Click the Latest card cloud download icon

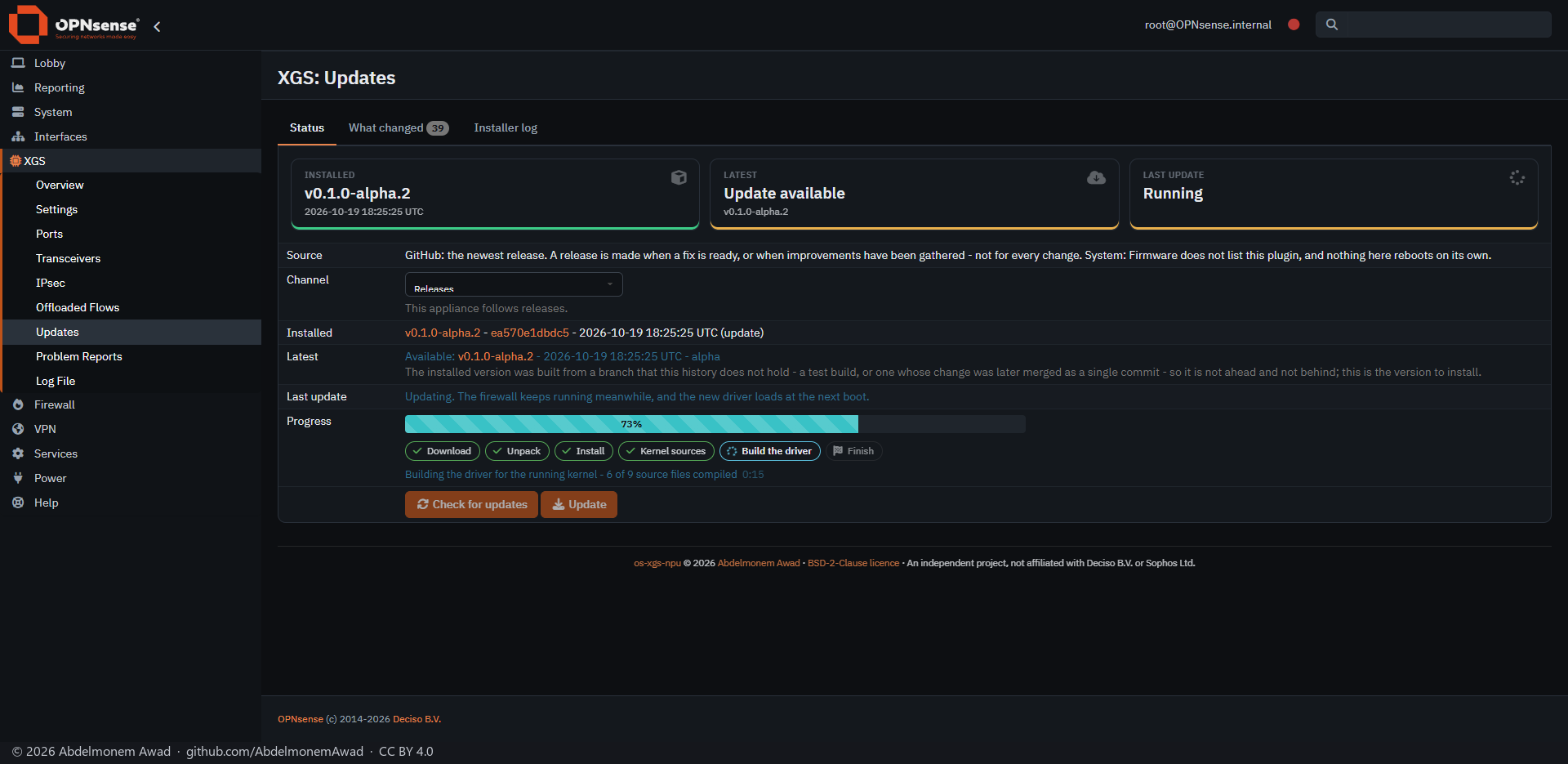[1097, 177]
